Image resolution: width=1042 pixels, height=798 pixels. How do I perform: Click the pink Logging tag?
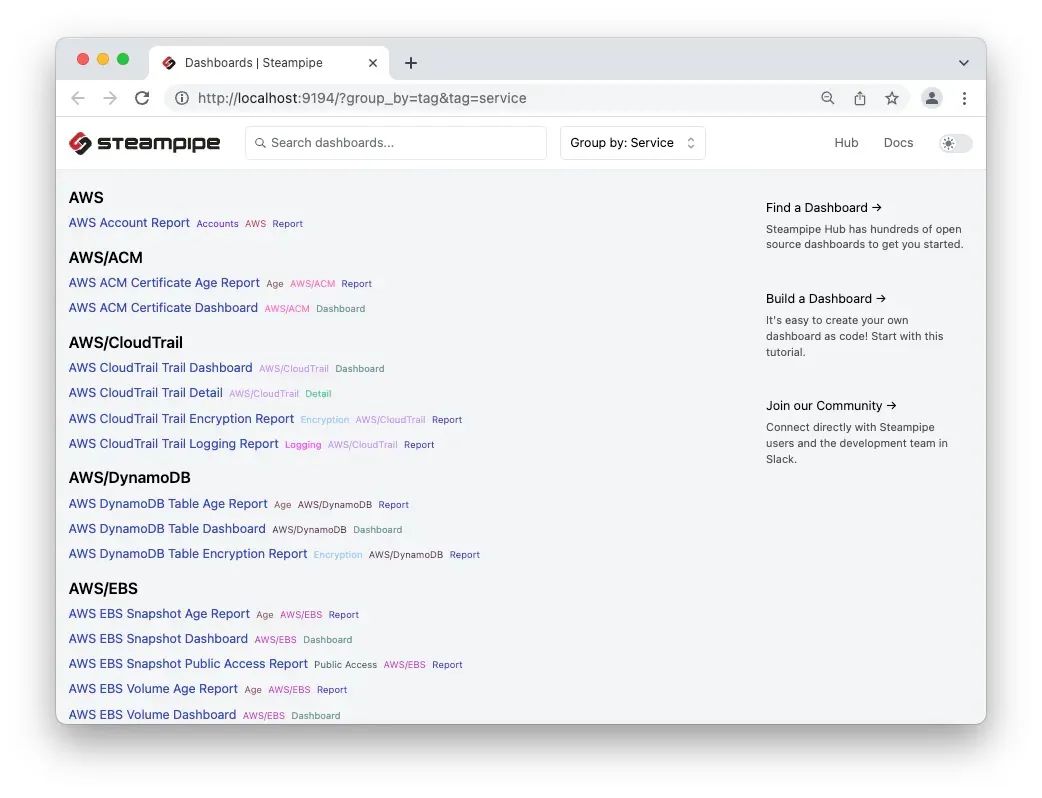[x=303, y=445]
